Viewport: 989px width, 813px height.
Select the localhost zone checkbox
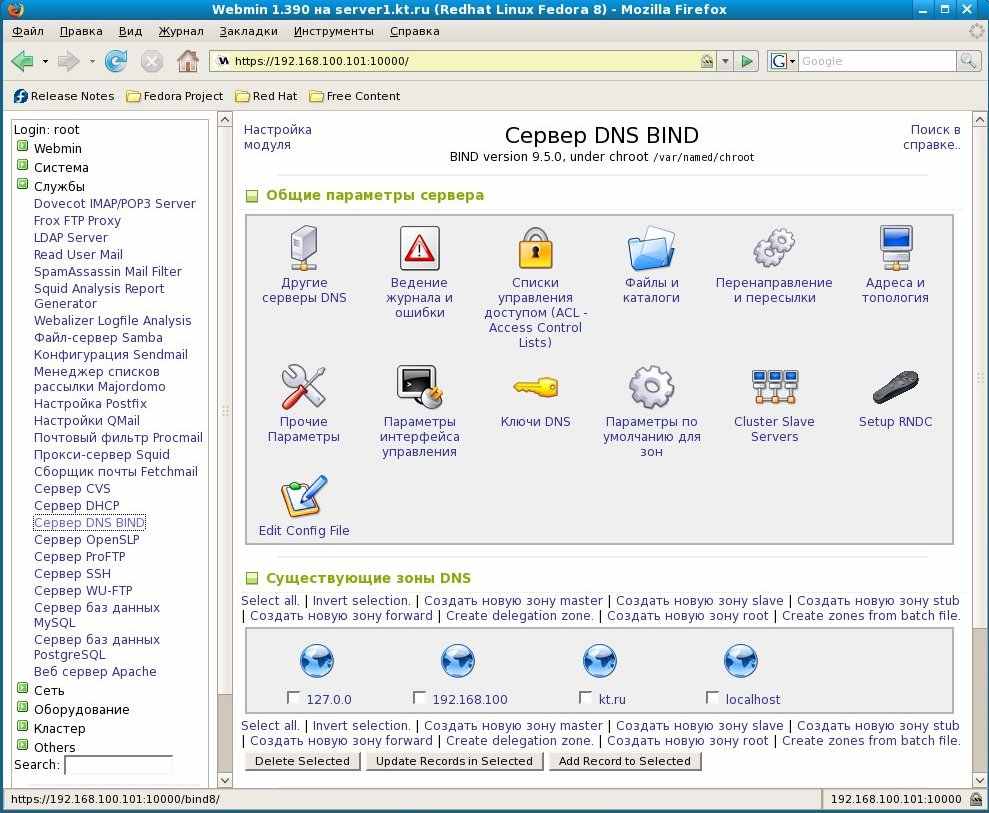[712, 698]
